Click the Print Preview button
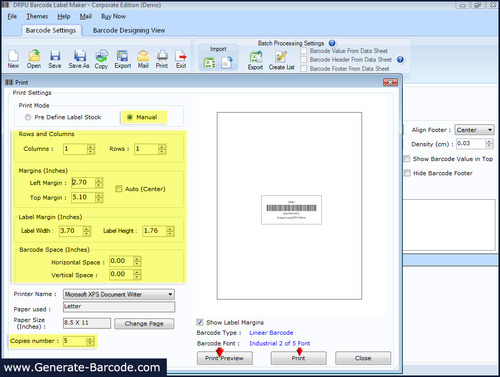This screenshot has width=500, height=377. (224, 358)
